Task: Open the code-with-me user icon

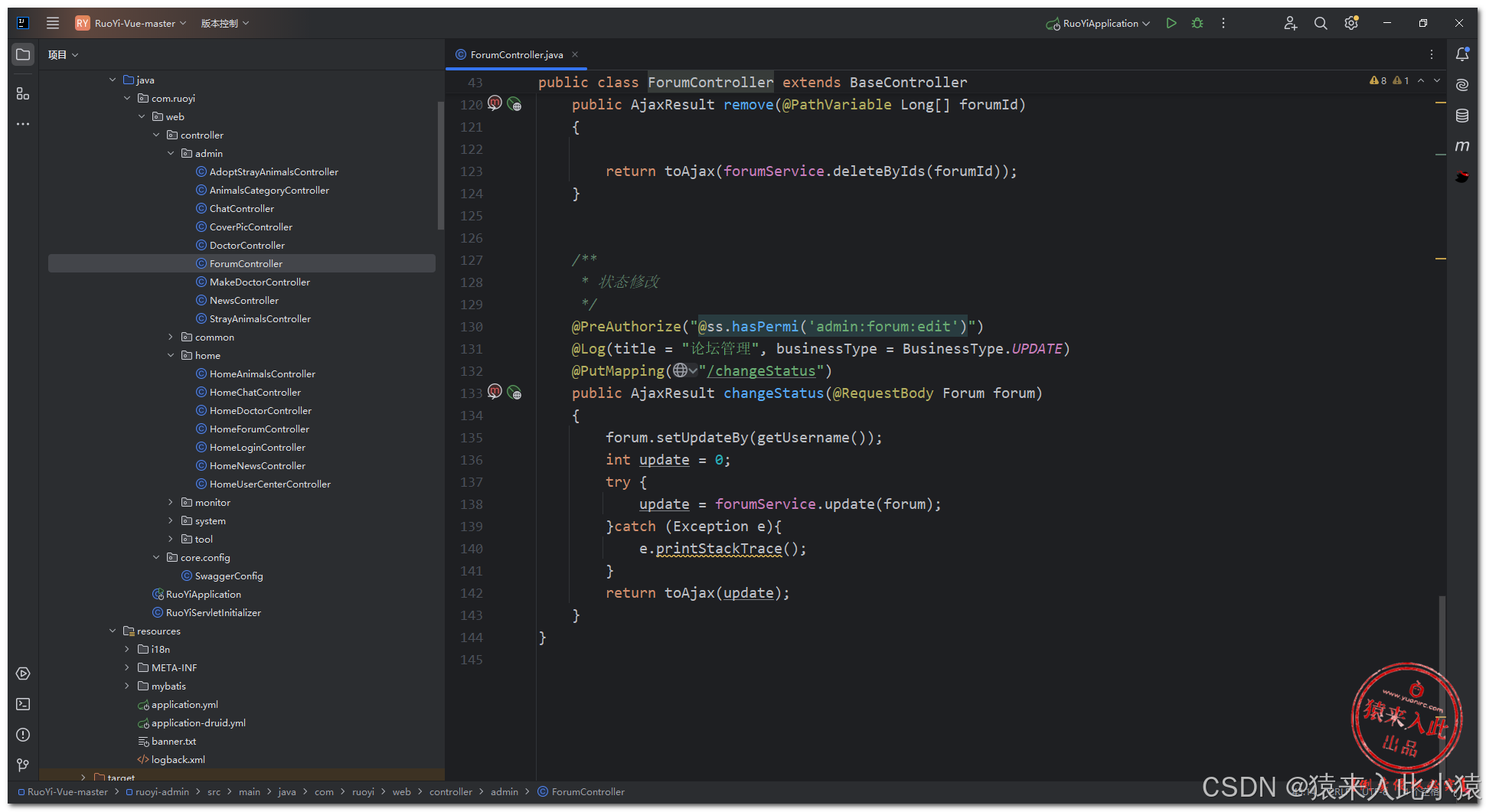Action: click(1290, 23)
